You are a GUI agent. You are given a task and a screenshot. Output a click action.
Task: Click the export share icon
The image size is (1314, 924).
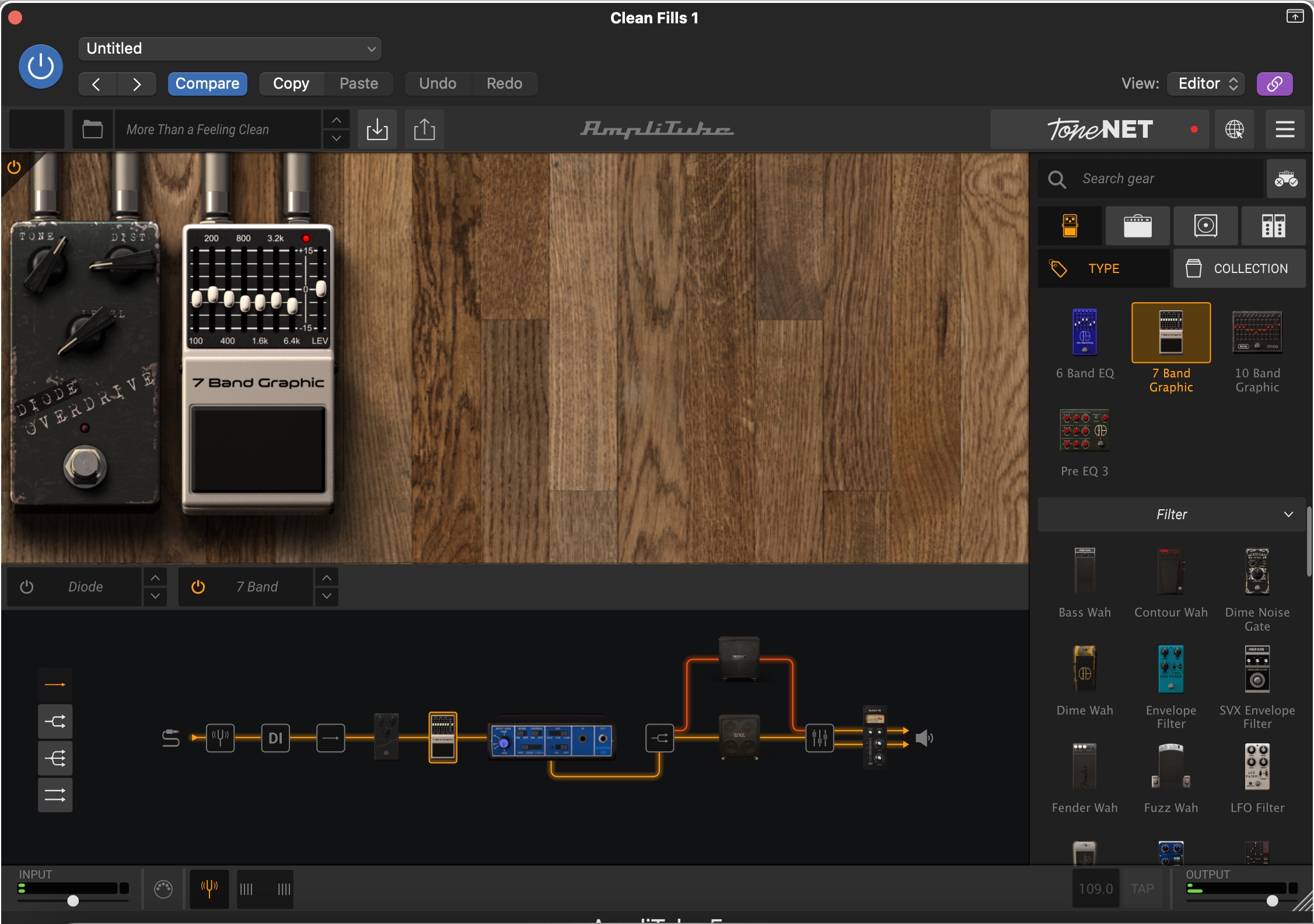(x=424, y=129)
